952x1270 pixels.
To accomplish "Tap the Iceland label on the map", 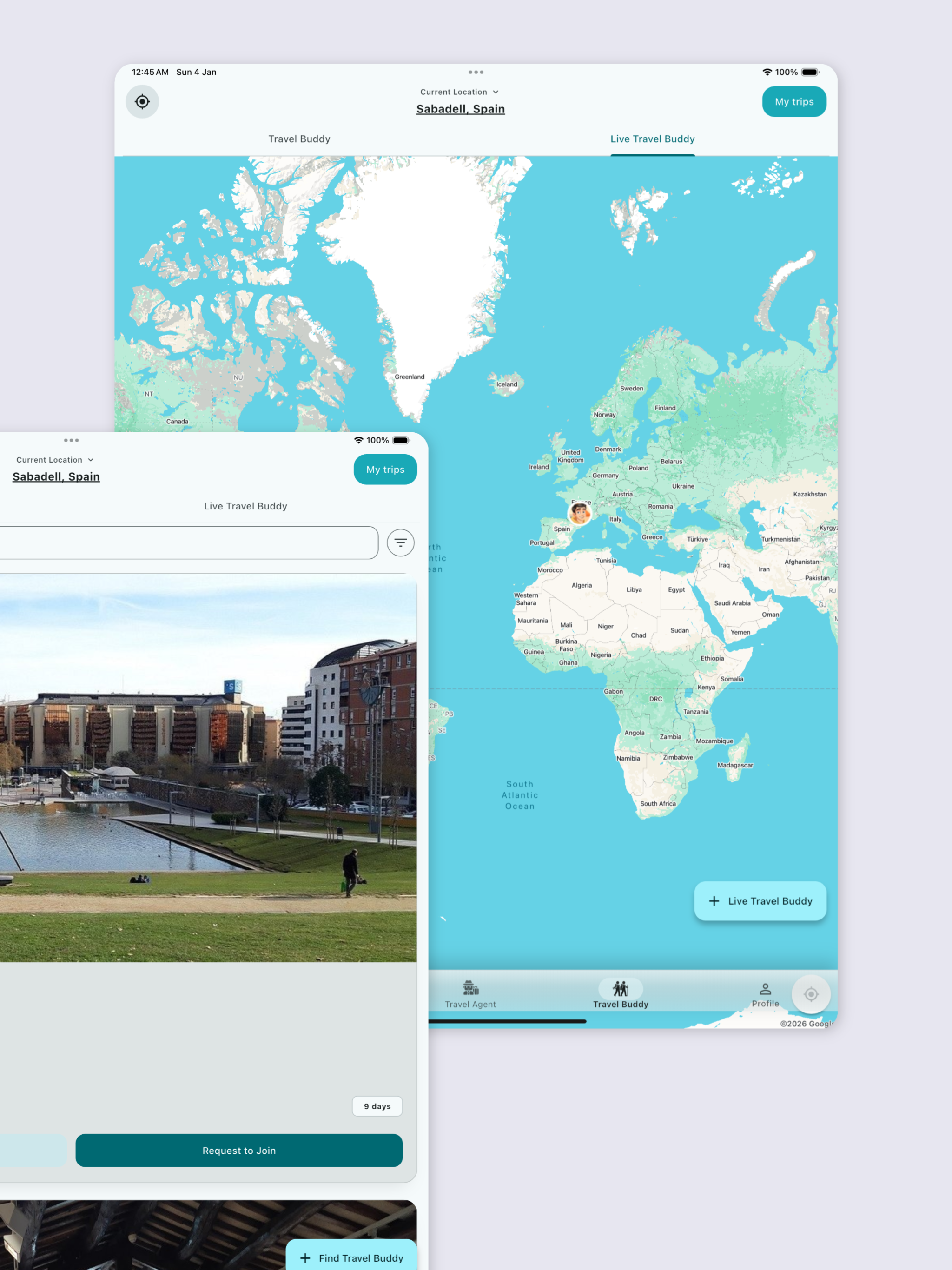I will point(507,385).
